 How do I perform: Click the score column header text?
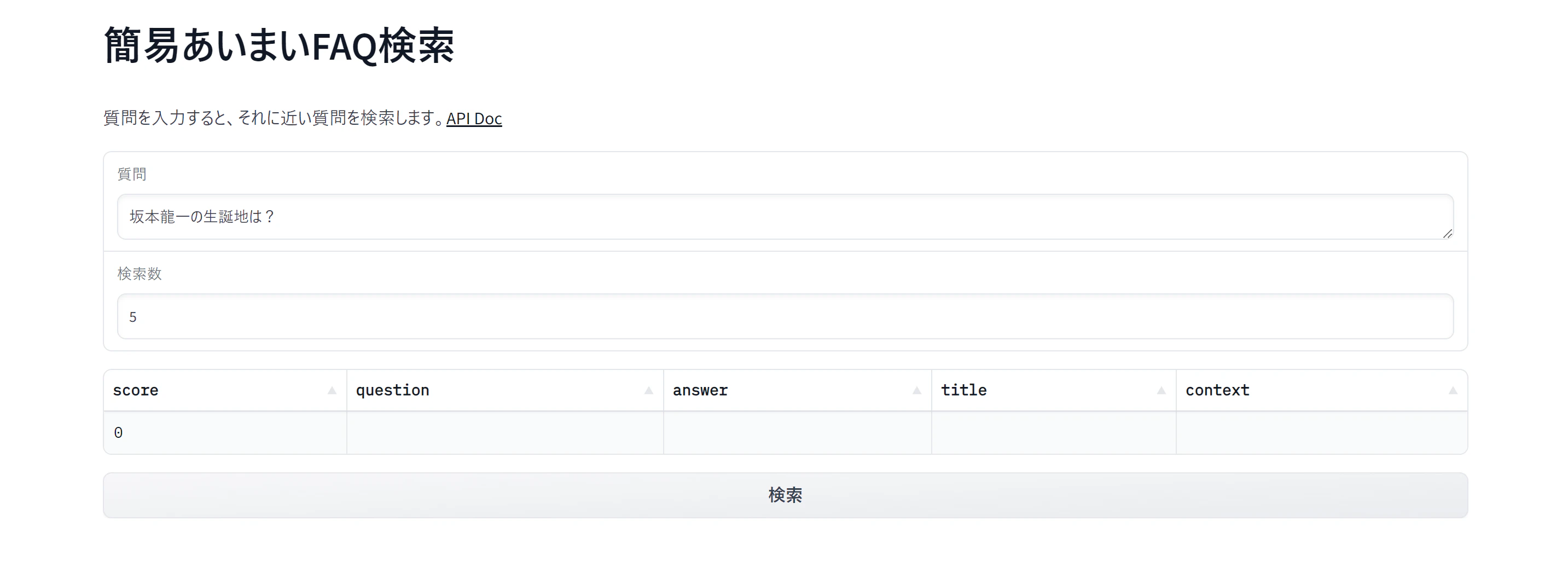pyautogui.click(x=136, y=390)
